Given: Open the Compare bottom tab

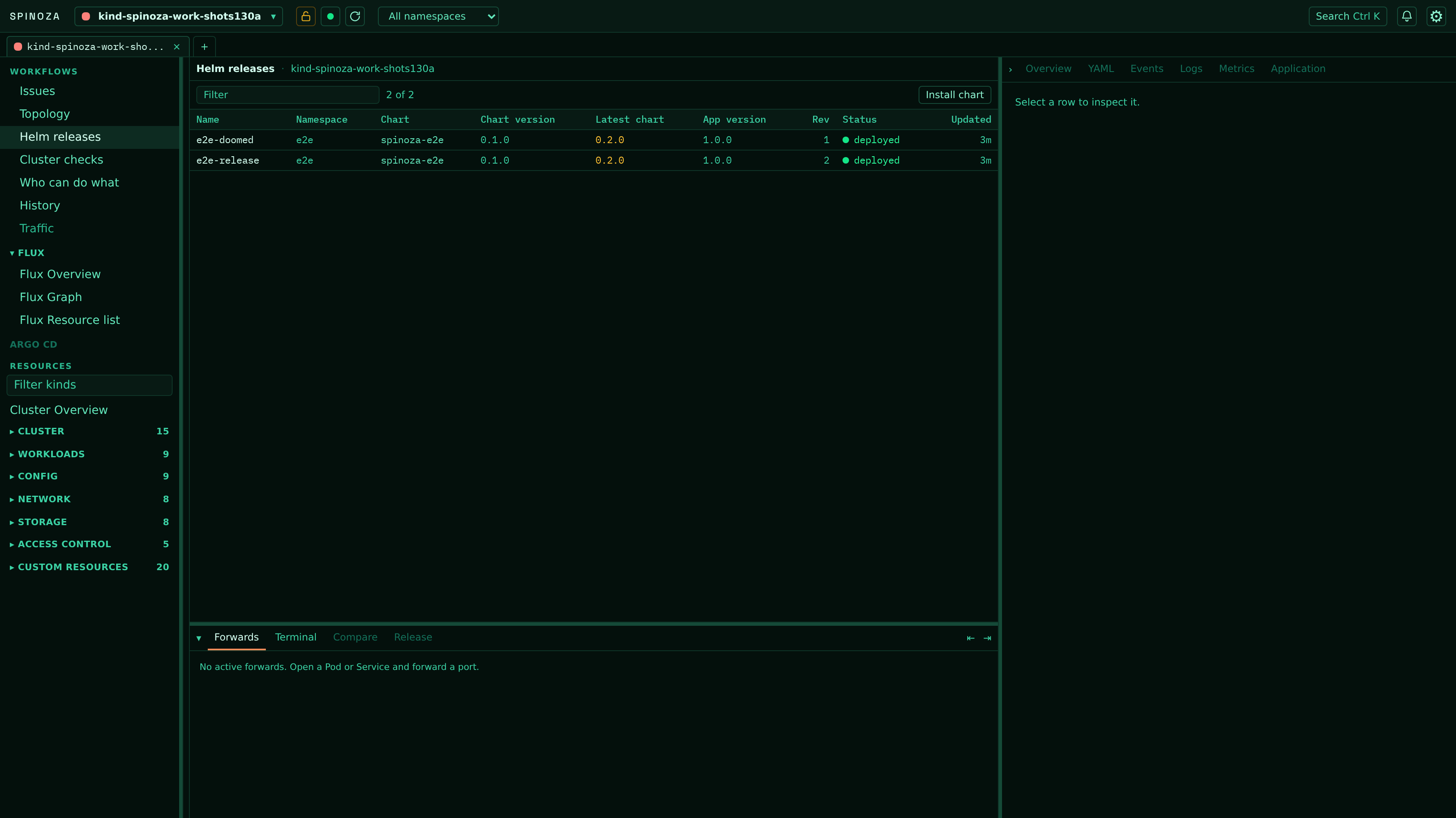Looking at the screenshot, I should pos(355,638).
